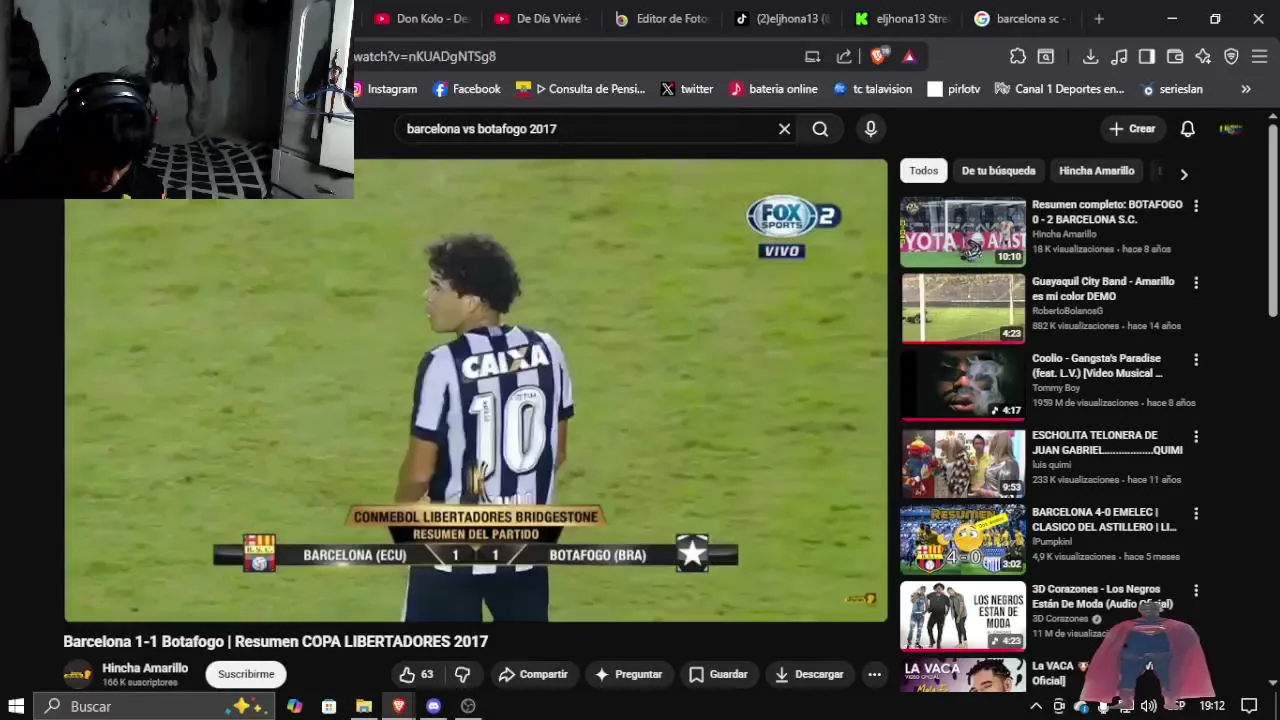Open options for Escholita Telonera video
1280x720 pixels.
[1196, 437]
